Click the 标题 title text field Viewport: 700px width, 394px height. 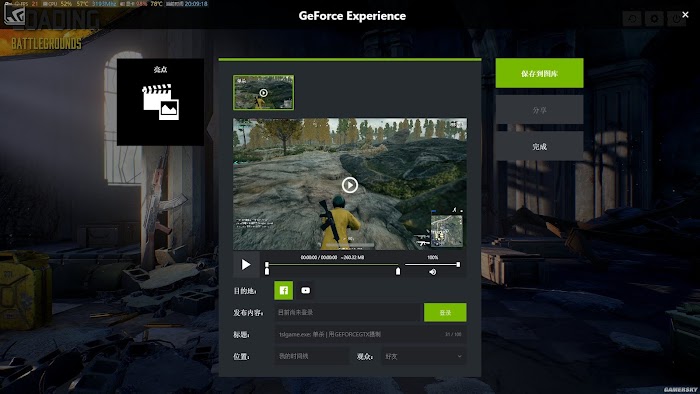point(370,334)
